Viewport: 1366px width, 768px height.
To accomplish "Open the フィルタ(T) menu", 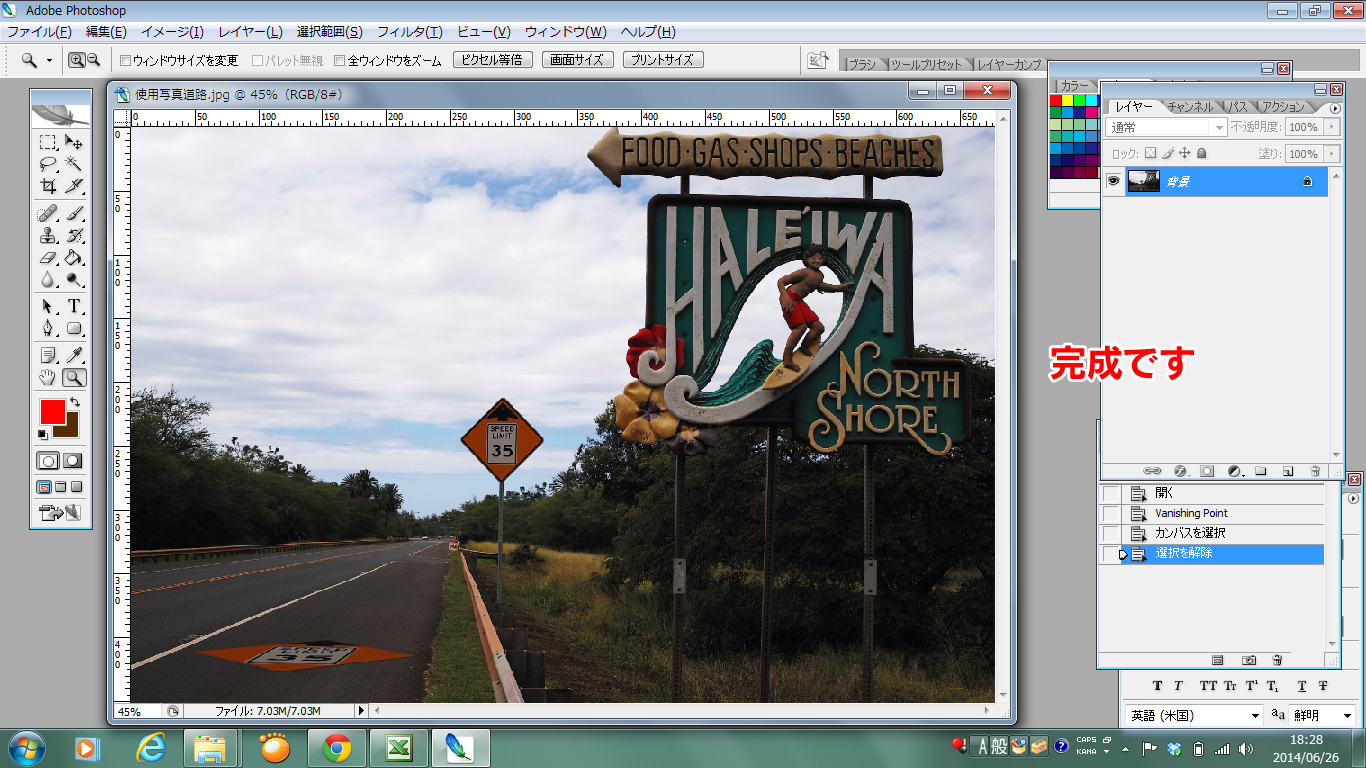I will tap(409, 32).
